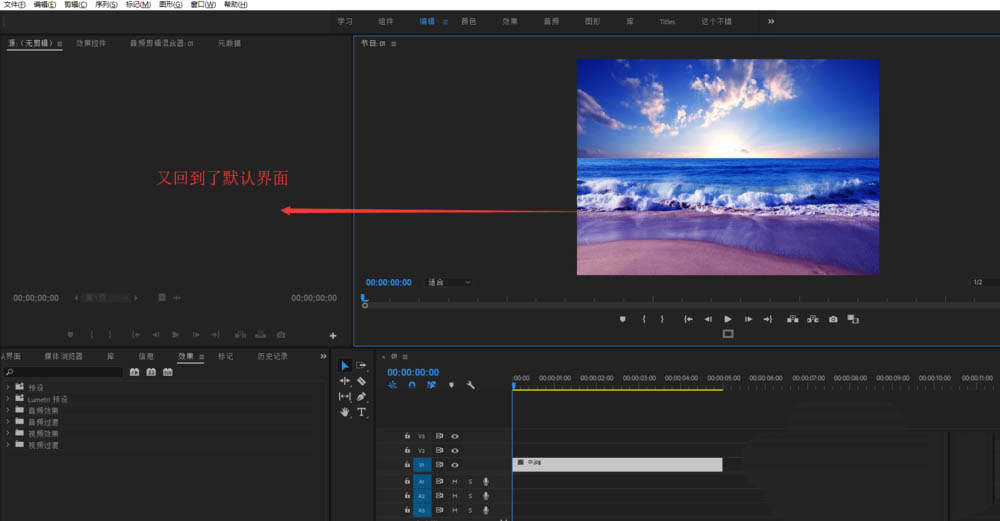
Task: Select the Ripple Edit tool
Action: point(345,381)
